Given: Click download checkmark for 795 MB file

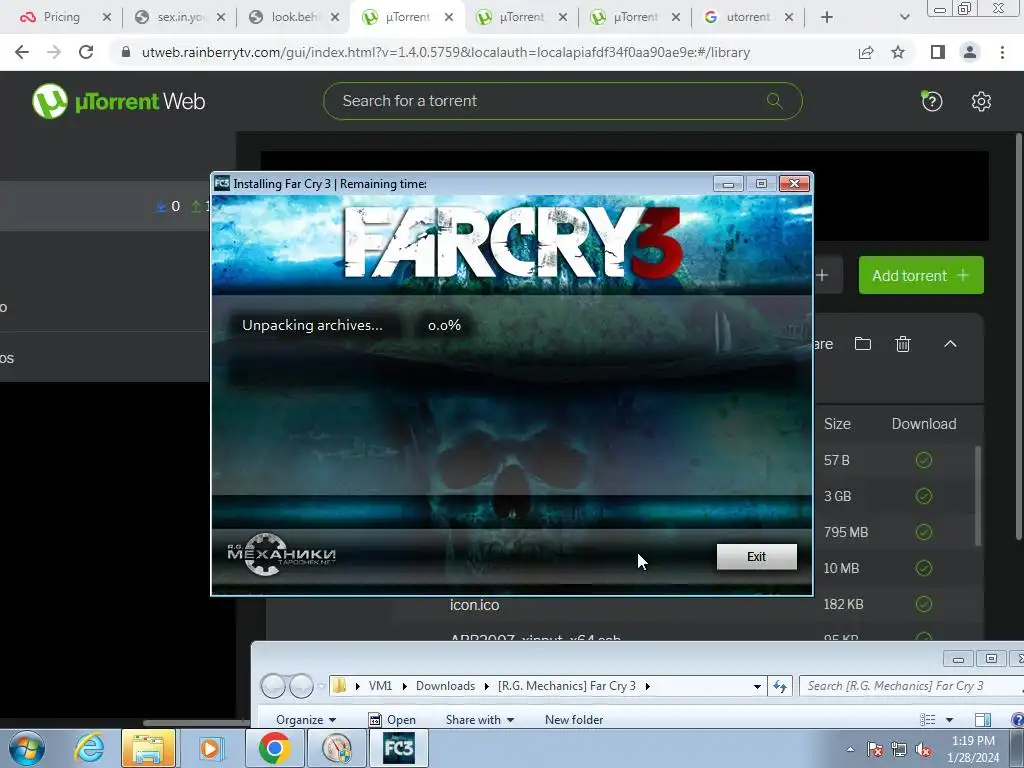Looking at the screenshot, I should click(923, 532).
